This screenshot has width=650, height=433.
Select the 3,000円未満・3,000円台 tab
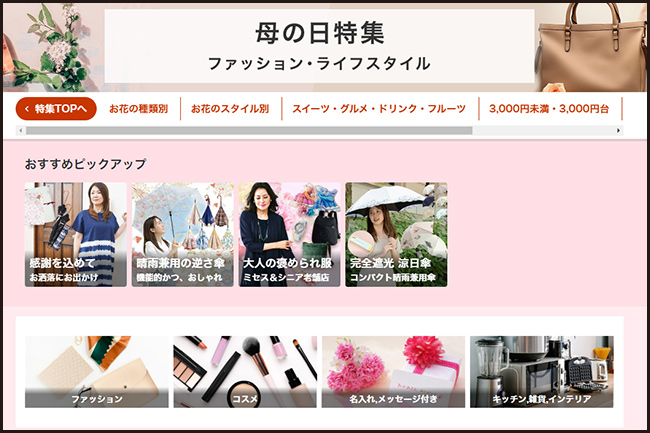(x=549, y=109)
